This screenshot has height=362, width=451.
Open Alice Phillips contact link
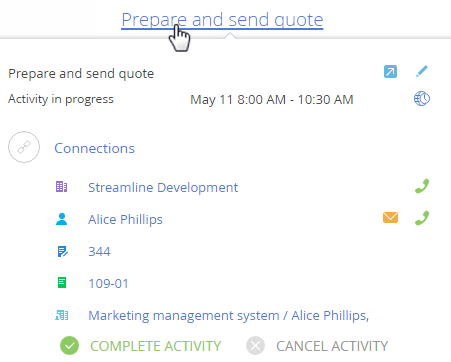pos(125,220)
